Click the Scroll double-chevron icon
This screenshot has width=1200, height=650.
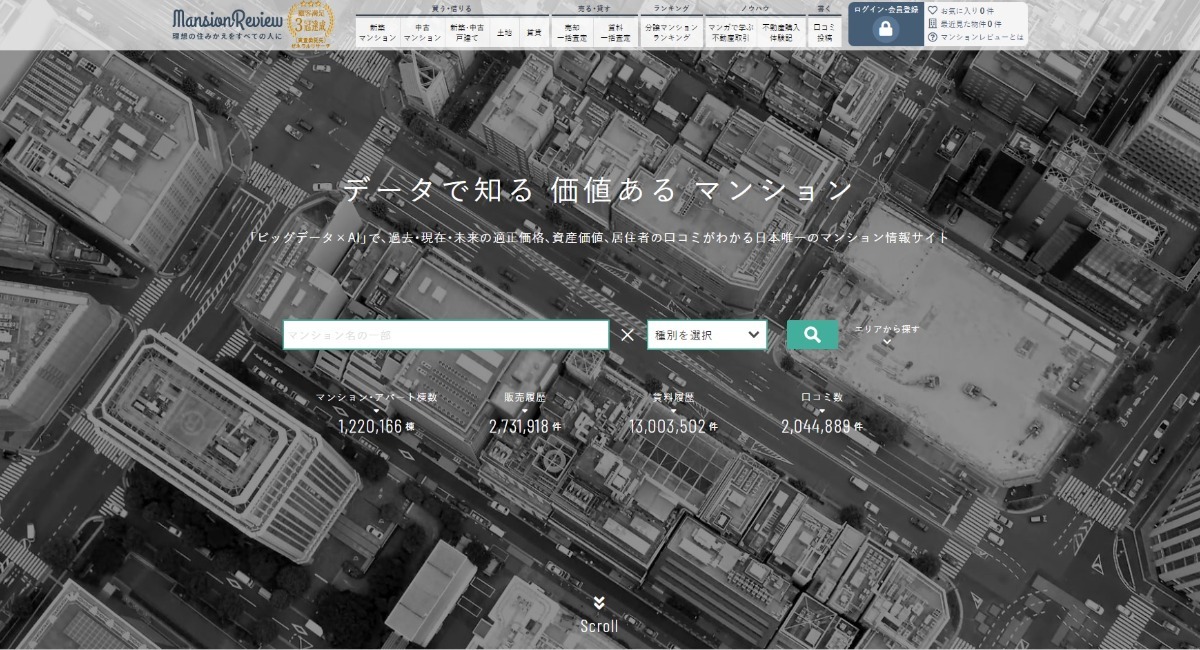pyautogui.click(x=599, y=603)
